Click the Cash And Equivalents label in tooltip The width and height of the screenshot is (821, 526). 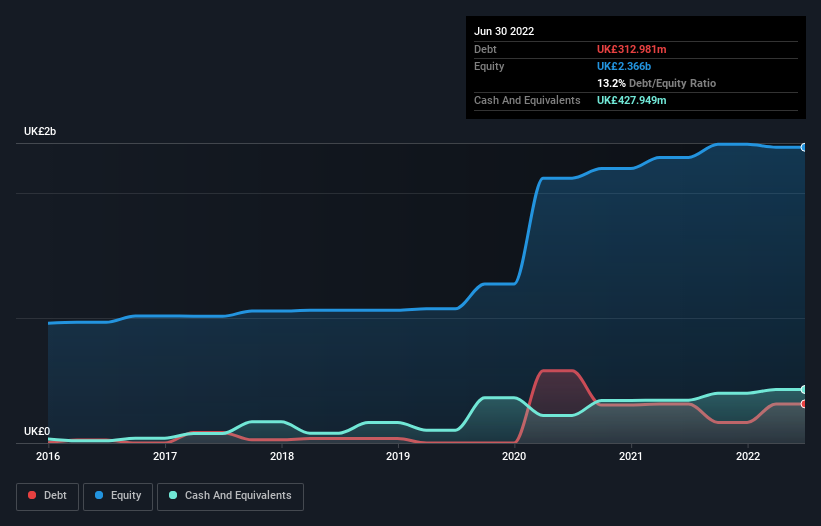click(527, 100)
